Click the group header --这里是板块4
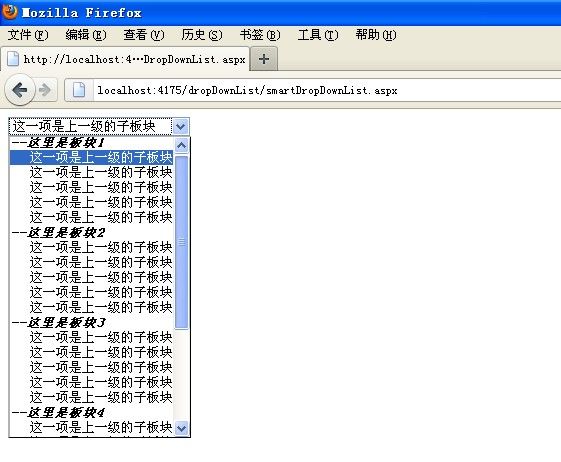 [x=92, y=413]
